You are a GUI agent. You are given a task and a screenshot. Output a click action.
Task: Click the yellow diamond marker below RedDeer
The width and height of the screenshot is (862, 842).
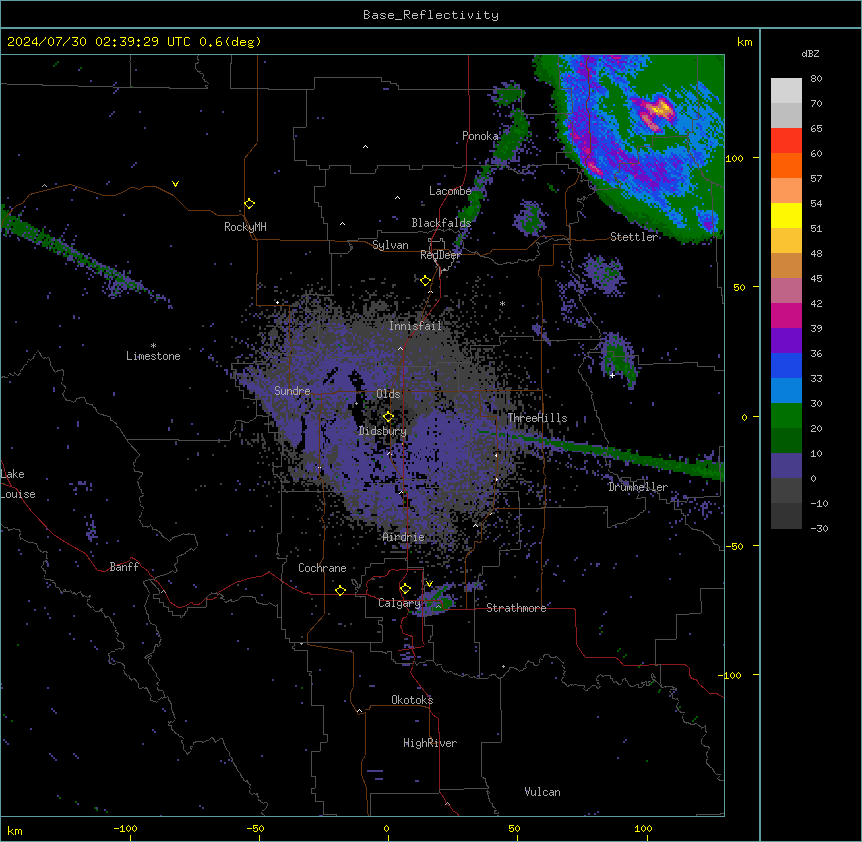click(x=425, y=281)
